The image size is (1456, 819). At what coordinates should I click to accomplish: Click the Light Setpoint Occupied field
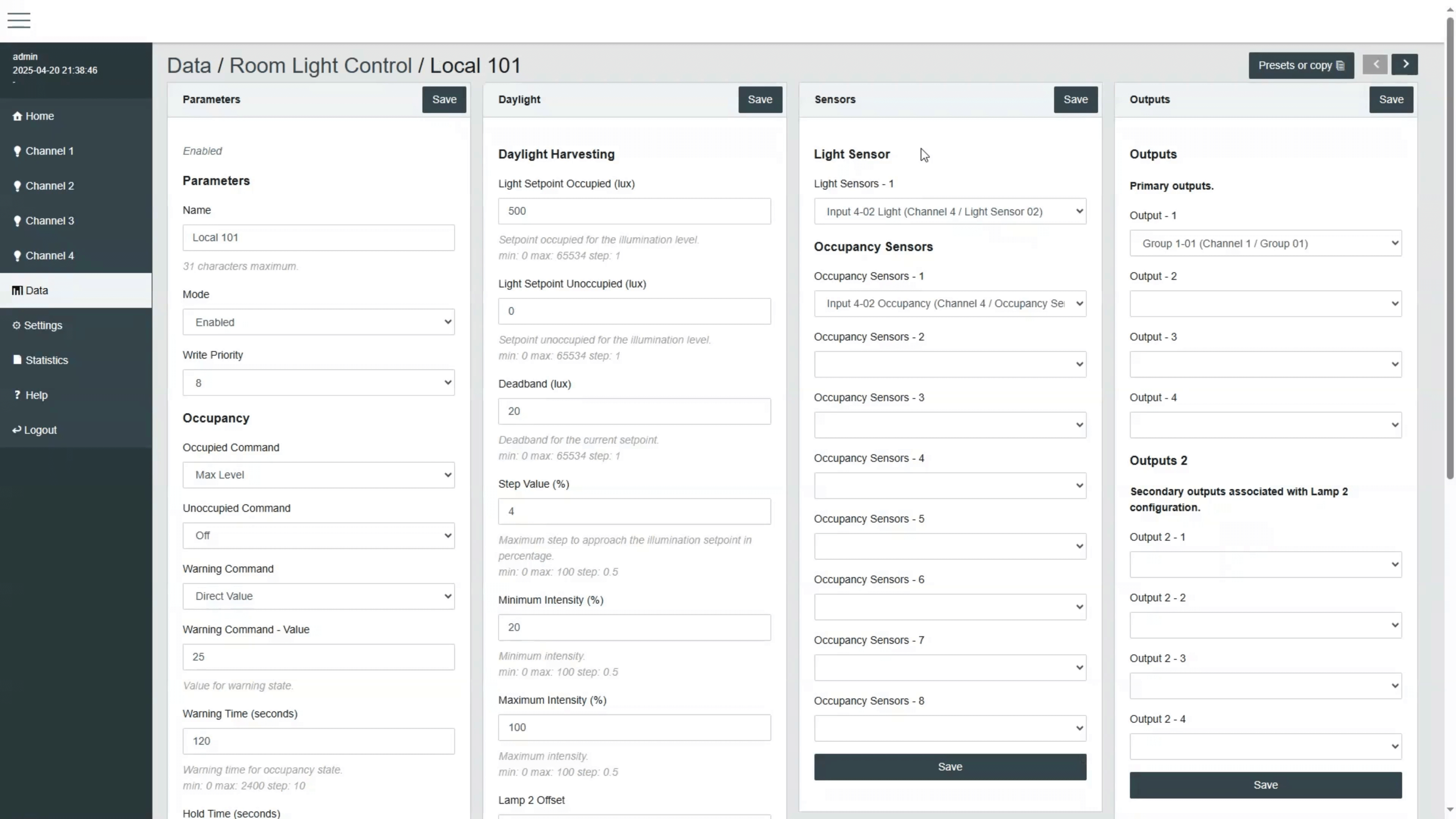[634, 212]
